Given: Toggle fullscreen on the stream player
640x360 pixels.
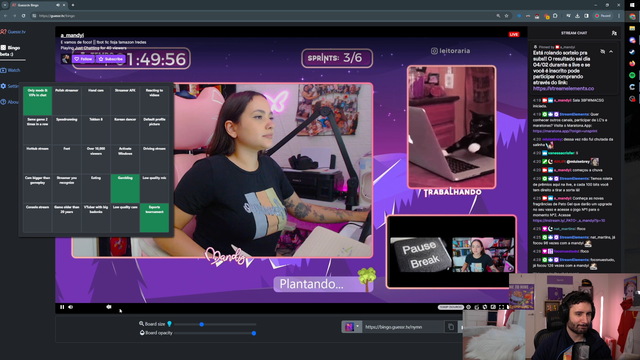Looking at the screenshot, I should 502,307.
